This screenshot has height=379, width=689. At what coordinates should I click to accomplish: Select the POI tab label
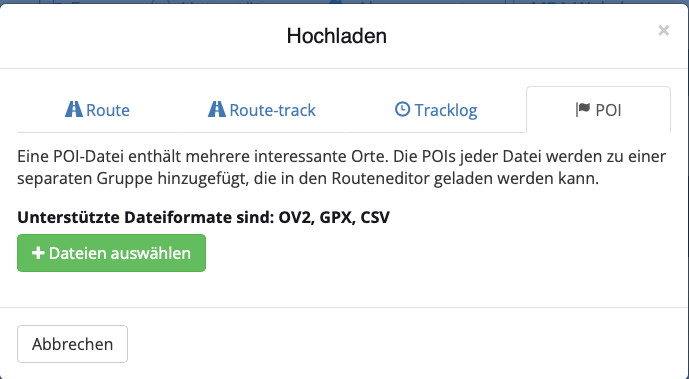[x=608, y=110]
